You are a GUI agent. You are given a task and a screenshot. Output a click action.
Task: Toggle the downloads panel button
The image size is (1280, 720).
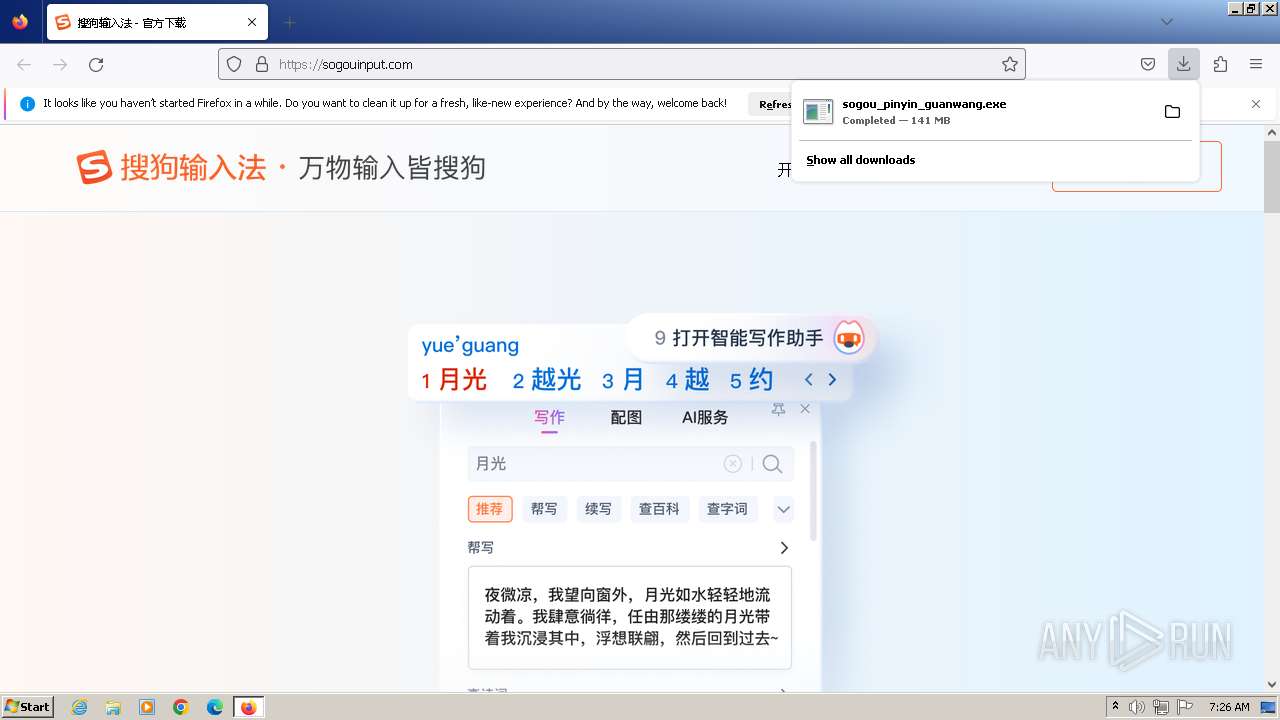click(x=1183, y=64)
